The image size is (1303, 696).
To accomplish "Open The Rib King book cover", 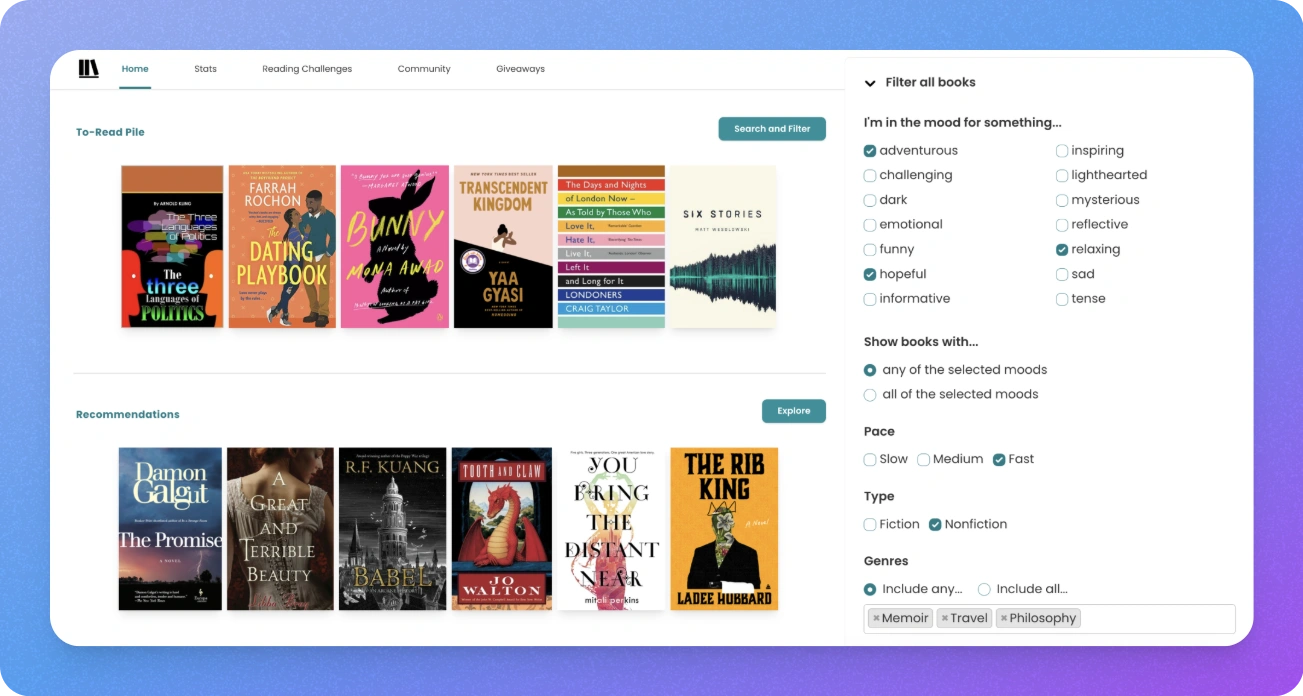I will pos(724,529).
